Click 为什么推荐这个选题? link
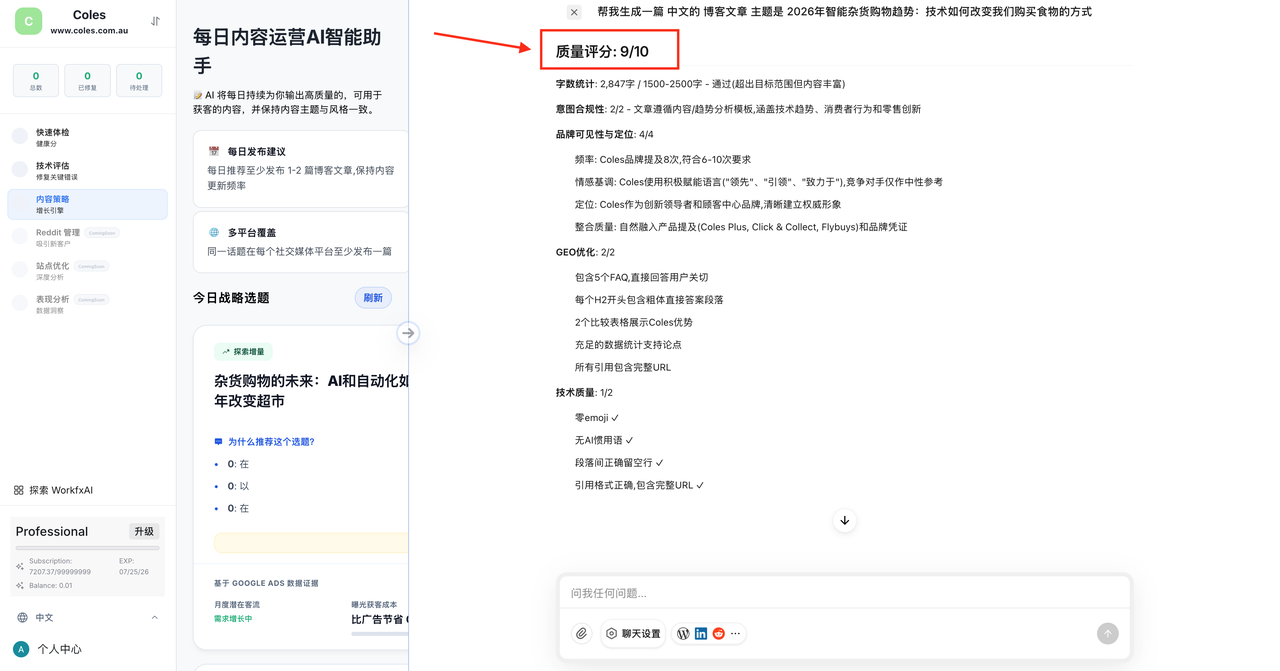Viewport: 1280px width, 671px height. pos(271,441)
